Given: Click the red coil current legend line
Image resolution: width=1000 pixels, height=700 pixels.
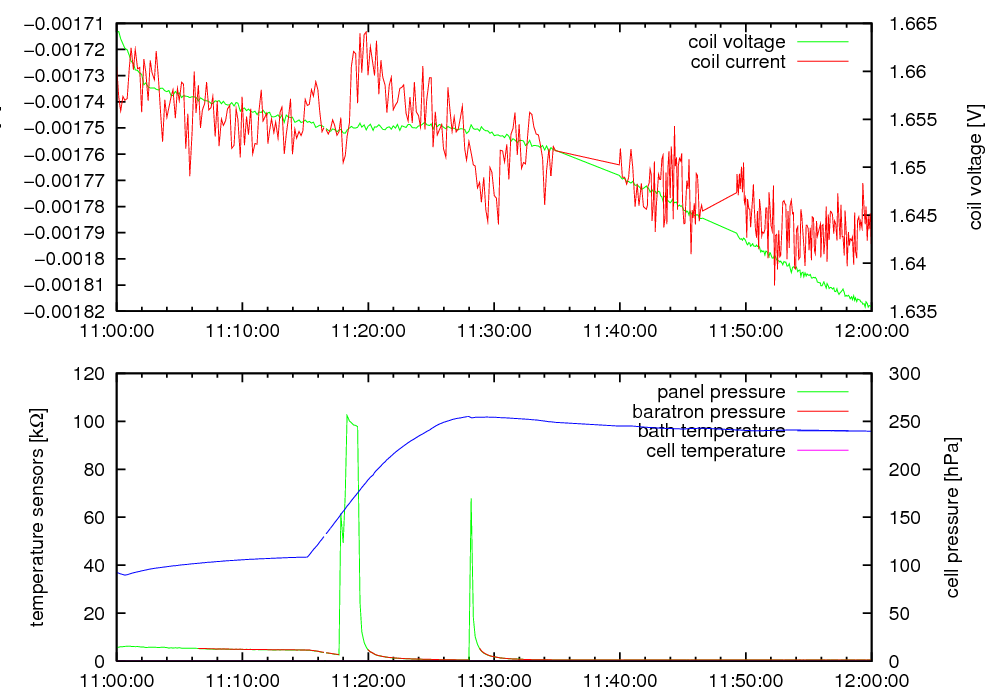Looking at the screenshot, I should pyautogui.click(x=821, y=62).
